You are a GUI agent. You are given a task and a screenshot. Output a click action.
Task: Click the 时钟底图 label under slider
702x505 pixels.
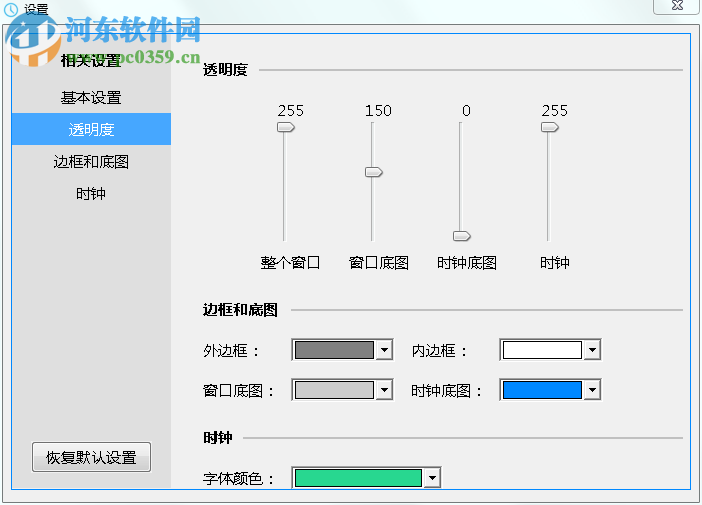pyautogui.click(x=467, y=262)
